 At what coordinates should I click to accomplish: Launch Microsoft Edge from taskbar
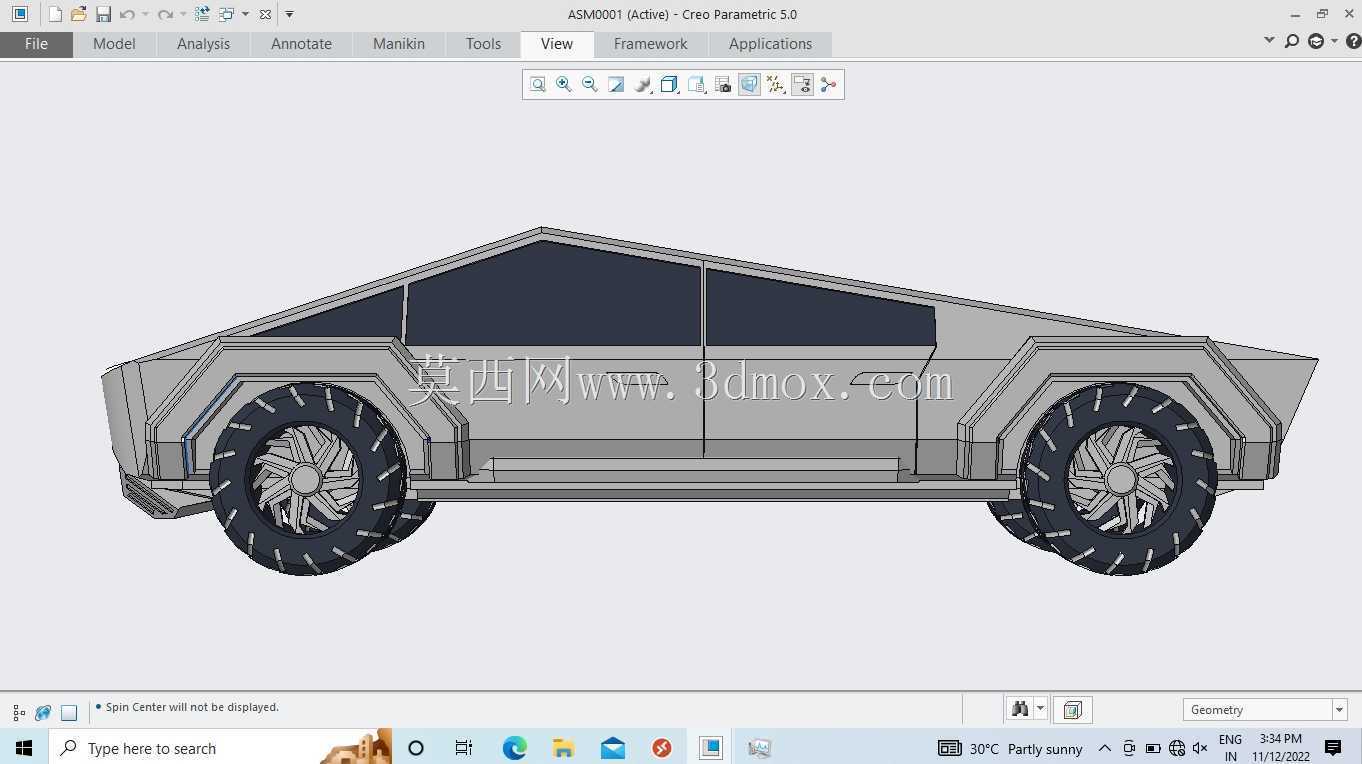click(x=514, y=748)
